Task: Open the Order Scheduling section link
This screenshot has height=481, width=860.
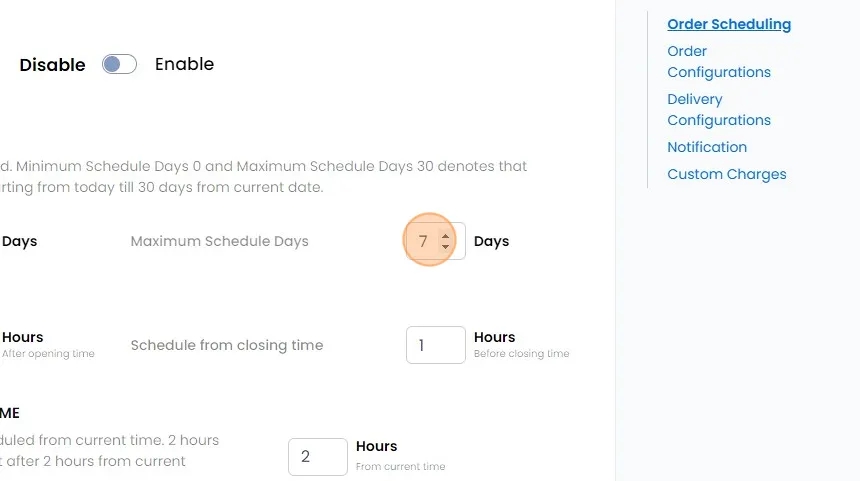Action: [x=729, y=24]
